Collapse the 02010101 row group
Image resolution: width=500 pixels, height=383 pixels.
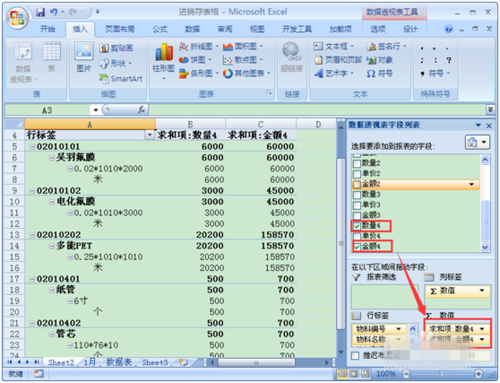click(x=32, y=146)
